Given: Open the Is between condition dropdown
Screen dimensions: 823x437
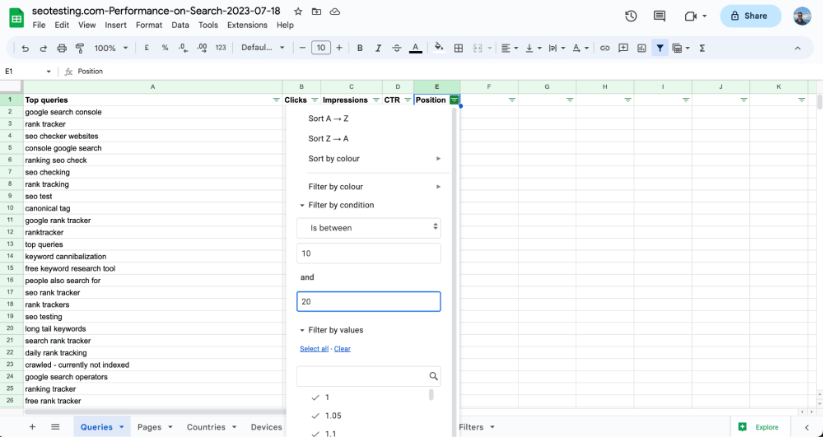Looking at the screenshot, I should click(368, 228).
